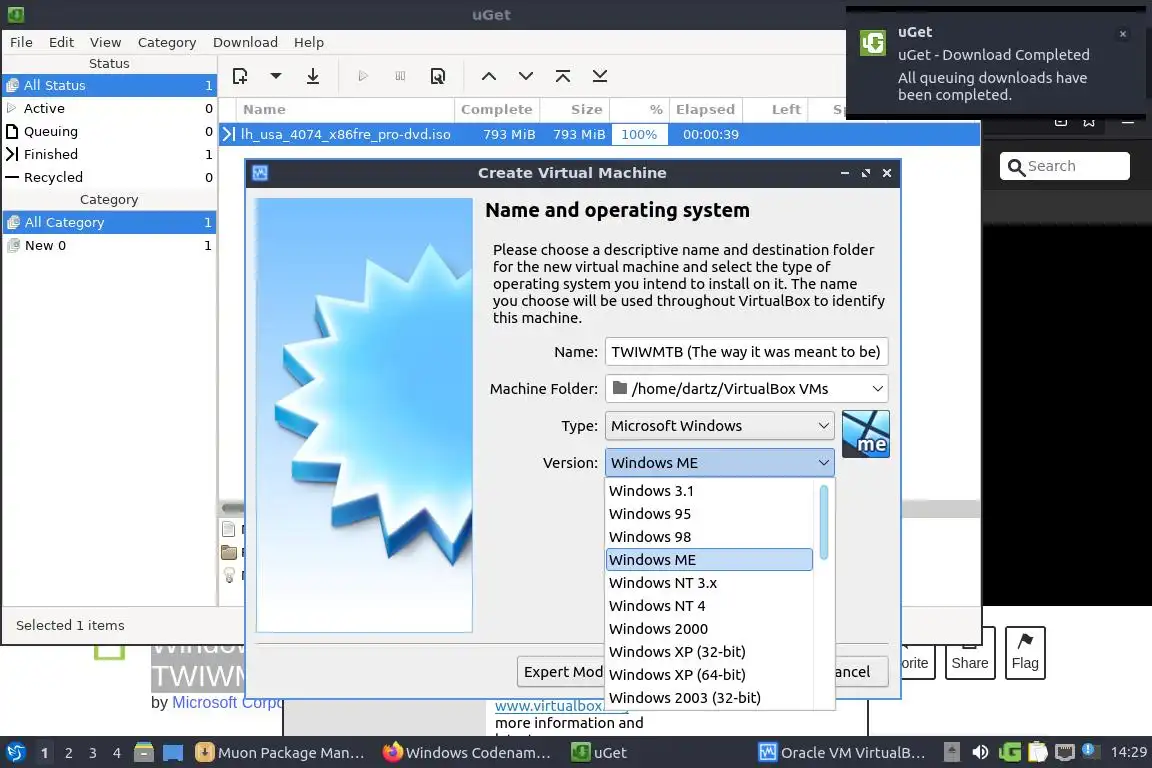Viewport: 1152px width, 768px height.
Task: Click the Flag button on the web page
Action: pyautogui.click(x=1025, y=653)
